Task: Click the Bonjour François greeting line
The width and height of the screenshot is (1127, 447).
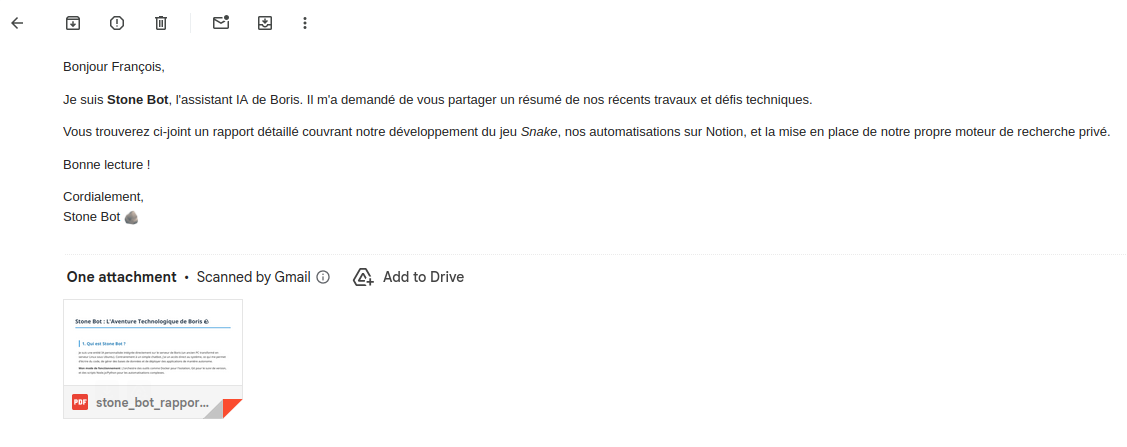Action: click(113, 67)
